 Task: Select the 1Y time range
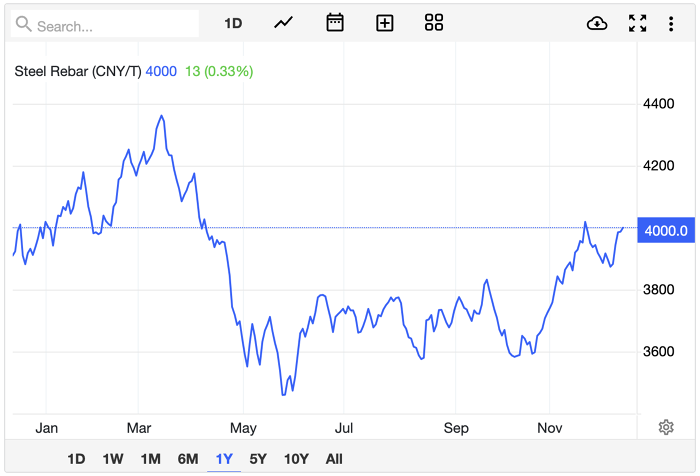(x=224, y=459)
